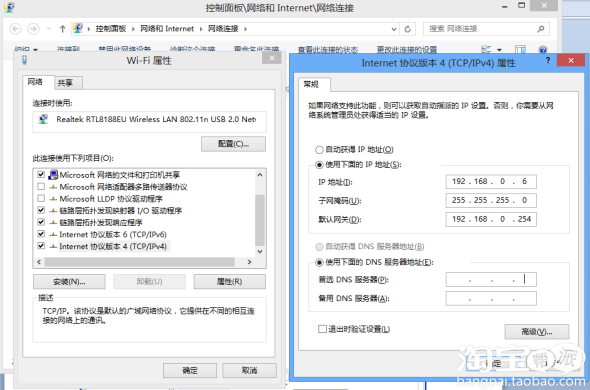Open the 组织 toolbar dropdown in Explorer
This screenshot has height=390, width=590.
pos(26,49)
